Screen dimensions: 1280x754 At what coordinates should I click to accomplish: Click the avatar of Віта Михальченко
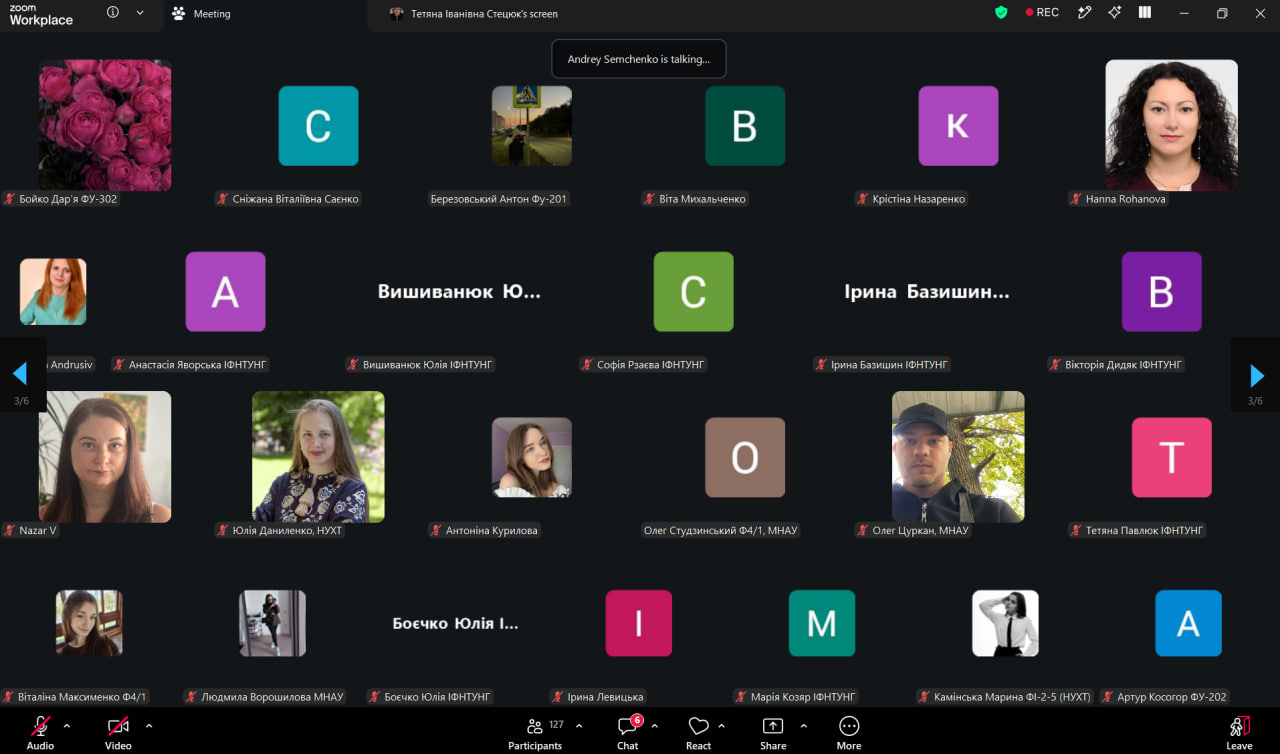(745, 126)
